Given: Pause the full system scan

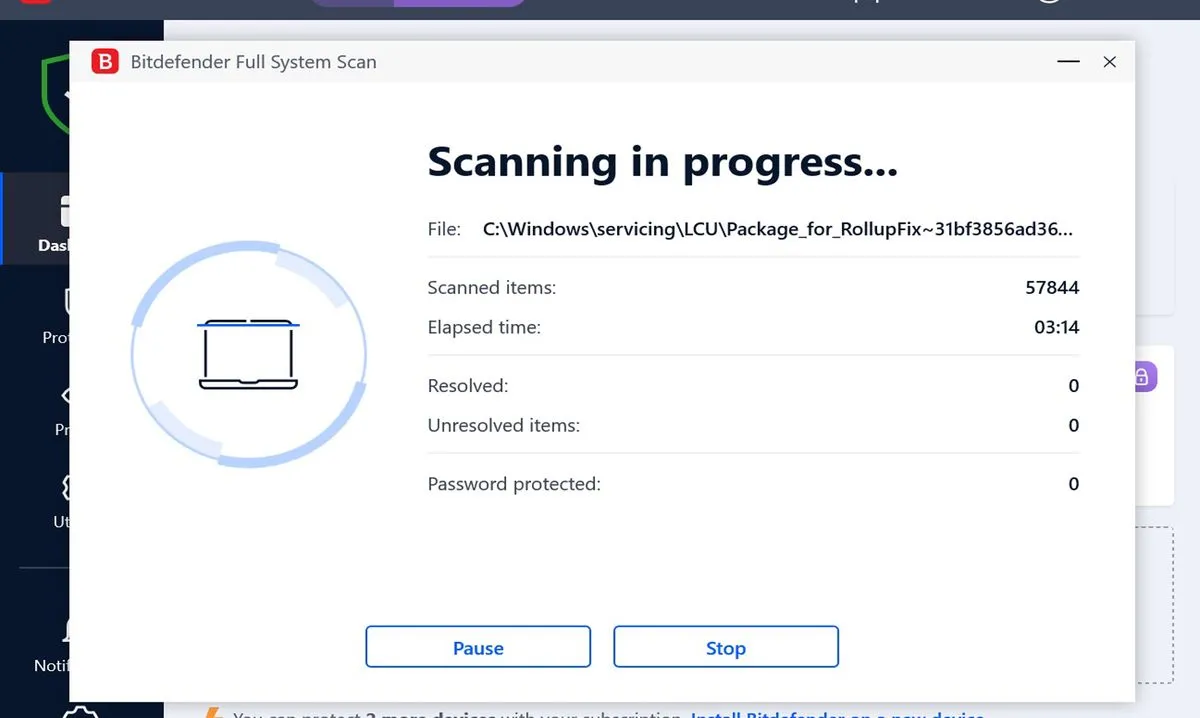Looking at the screenshot, I should tap(477, 647).
